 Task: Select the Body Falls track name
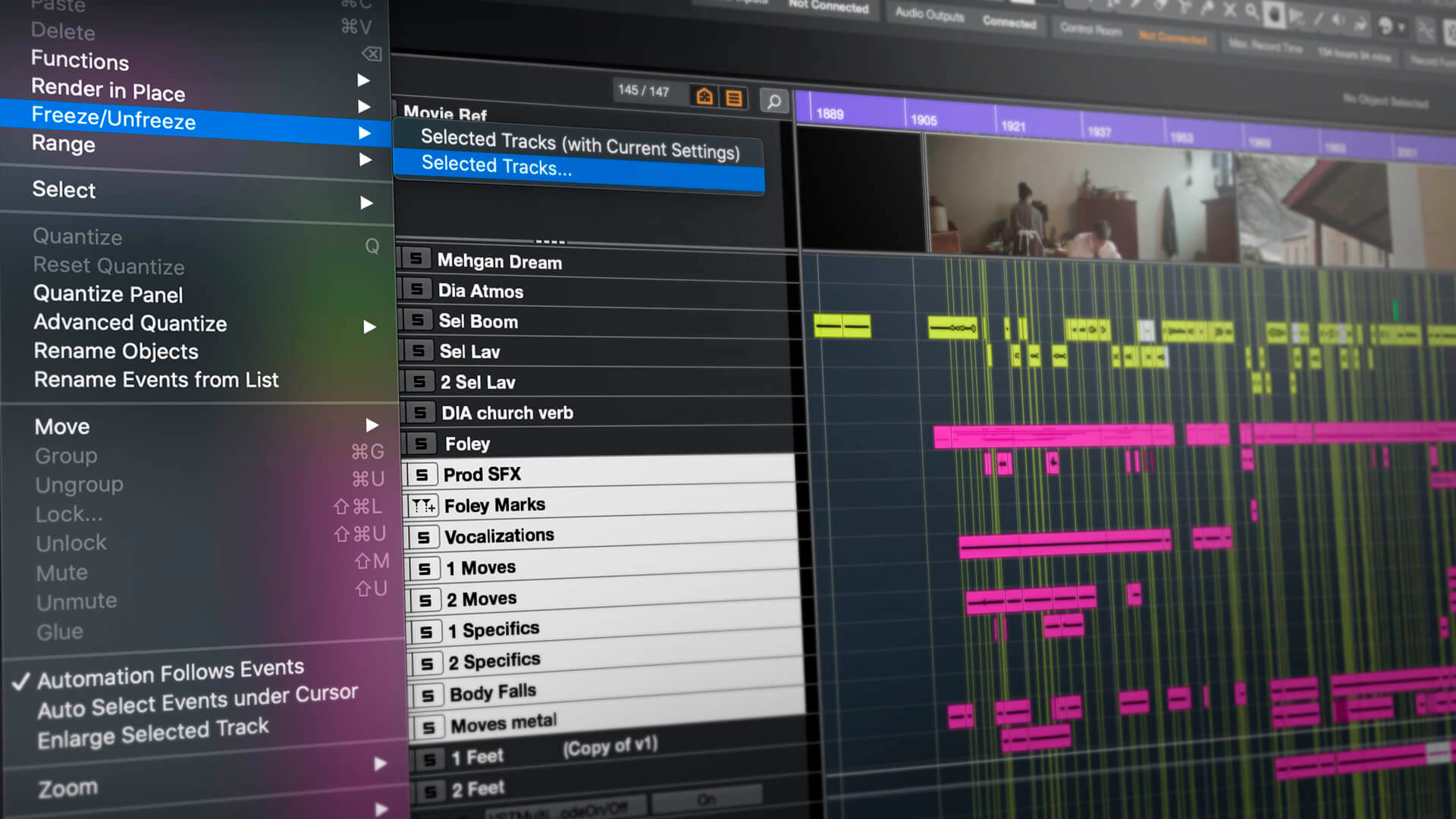tap(493, 692)
